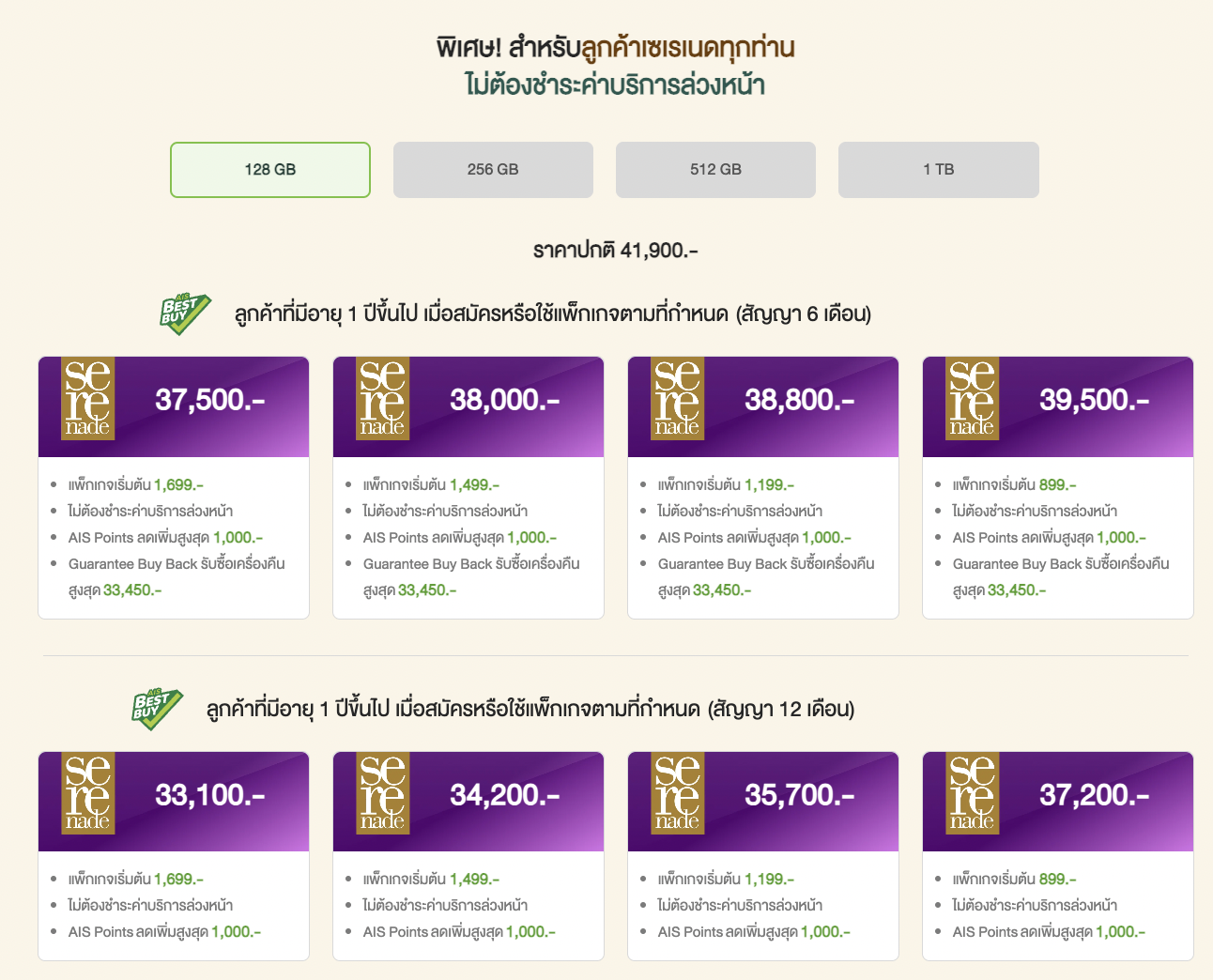
Task: Click the AIS Best Buy badge for 12-month contract
Action: click(156, 709)
